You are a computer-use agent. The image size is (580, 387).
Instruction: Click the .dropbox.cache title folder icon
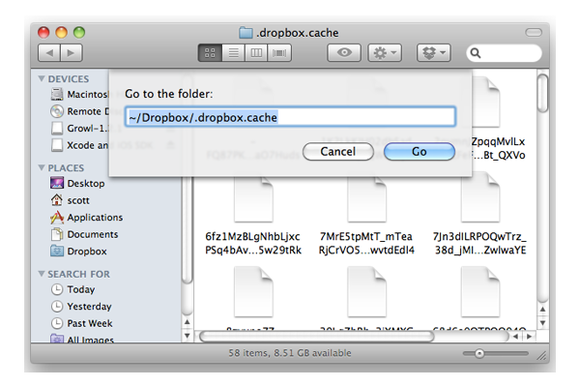[x=246, y=33]
